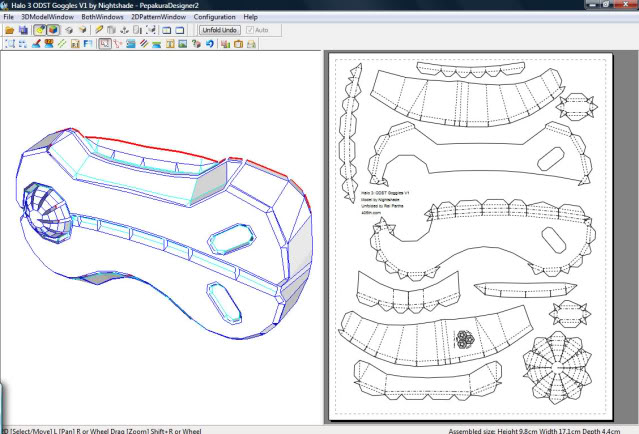This screenshot has width=639, height=434.
Task: Select the red join/disjoin nodes tool icon
Action: coord(118,44)
